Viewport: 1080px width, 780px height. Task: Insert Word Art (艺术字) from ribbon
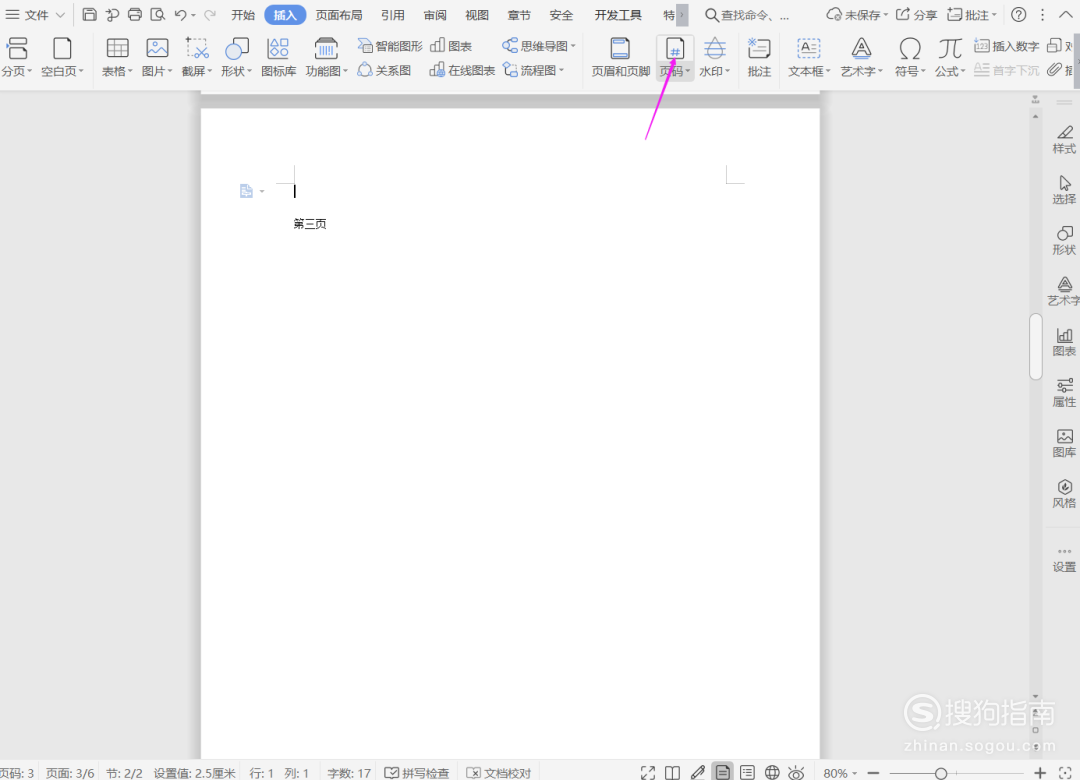point(861,57)
